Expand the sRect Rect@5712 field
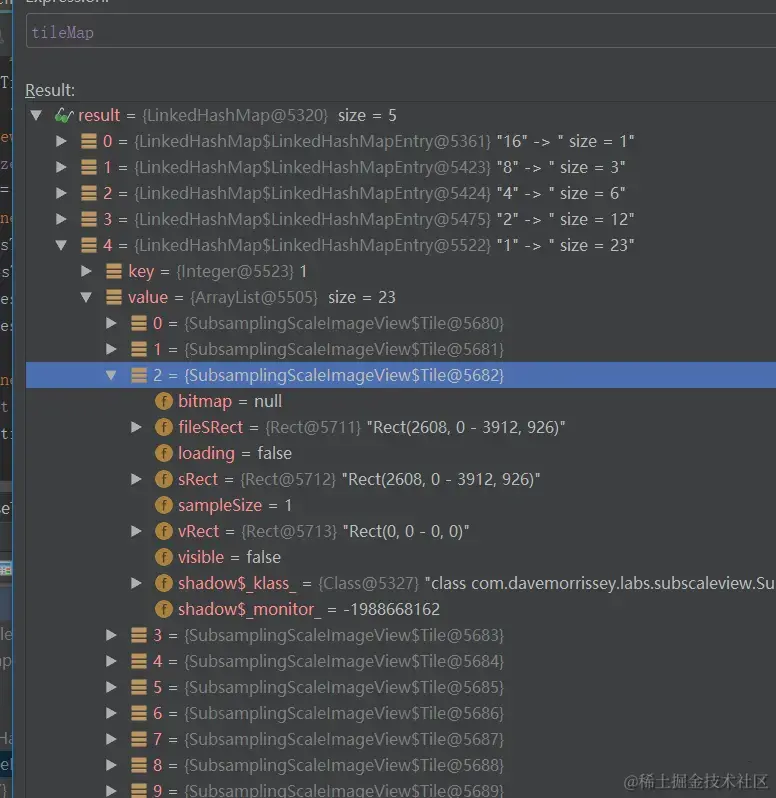The image size is (776, 798). [x=136, y=479]
